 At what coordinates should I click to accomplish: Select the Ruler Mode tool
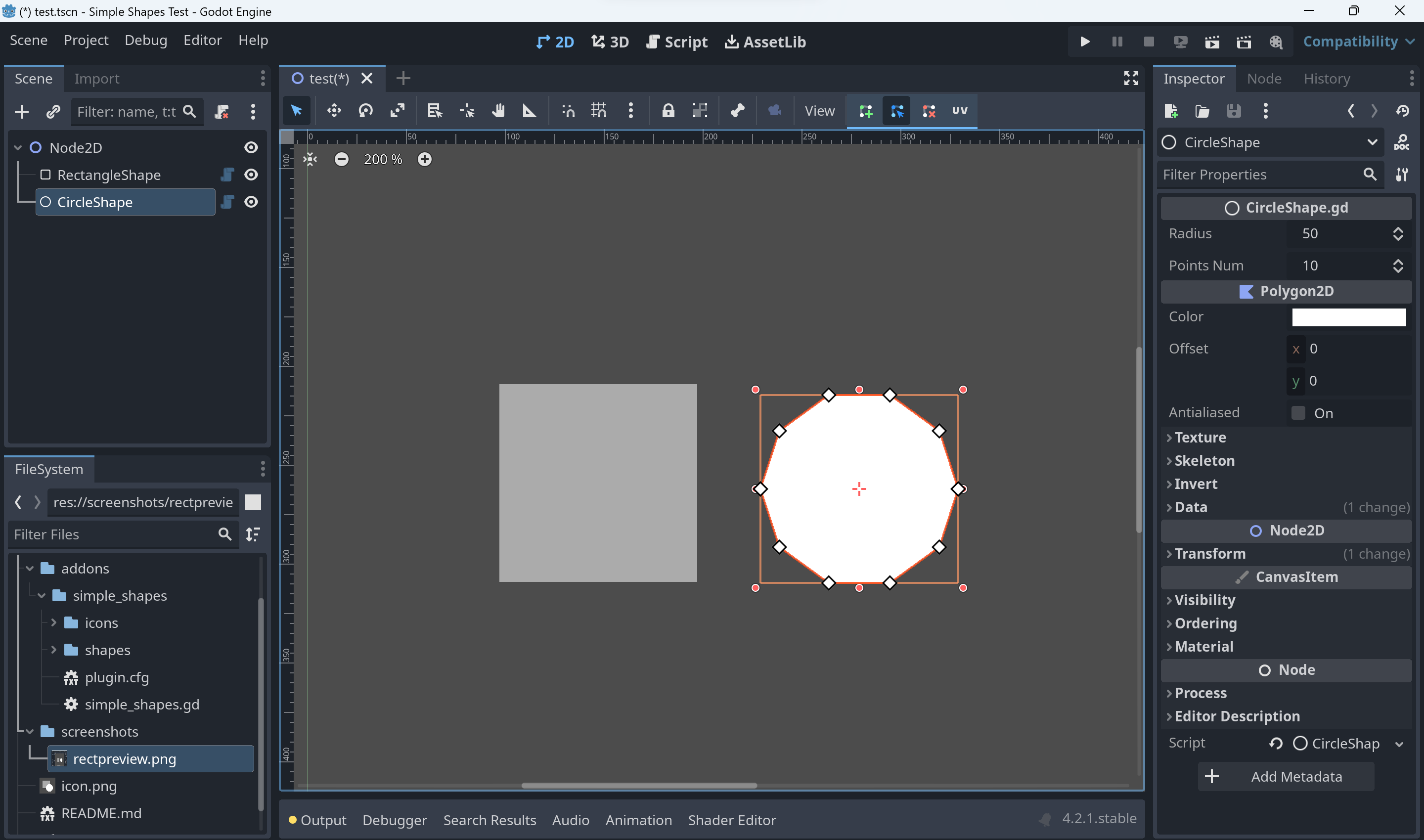[x=529, y=110]
